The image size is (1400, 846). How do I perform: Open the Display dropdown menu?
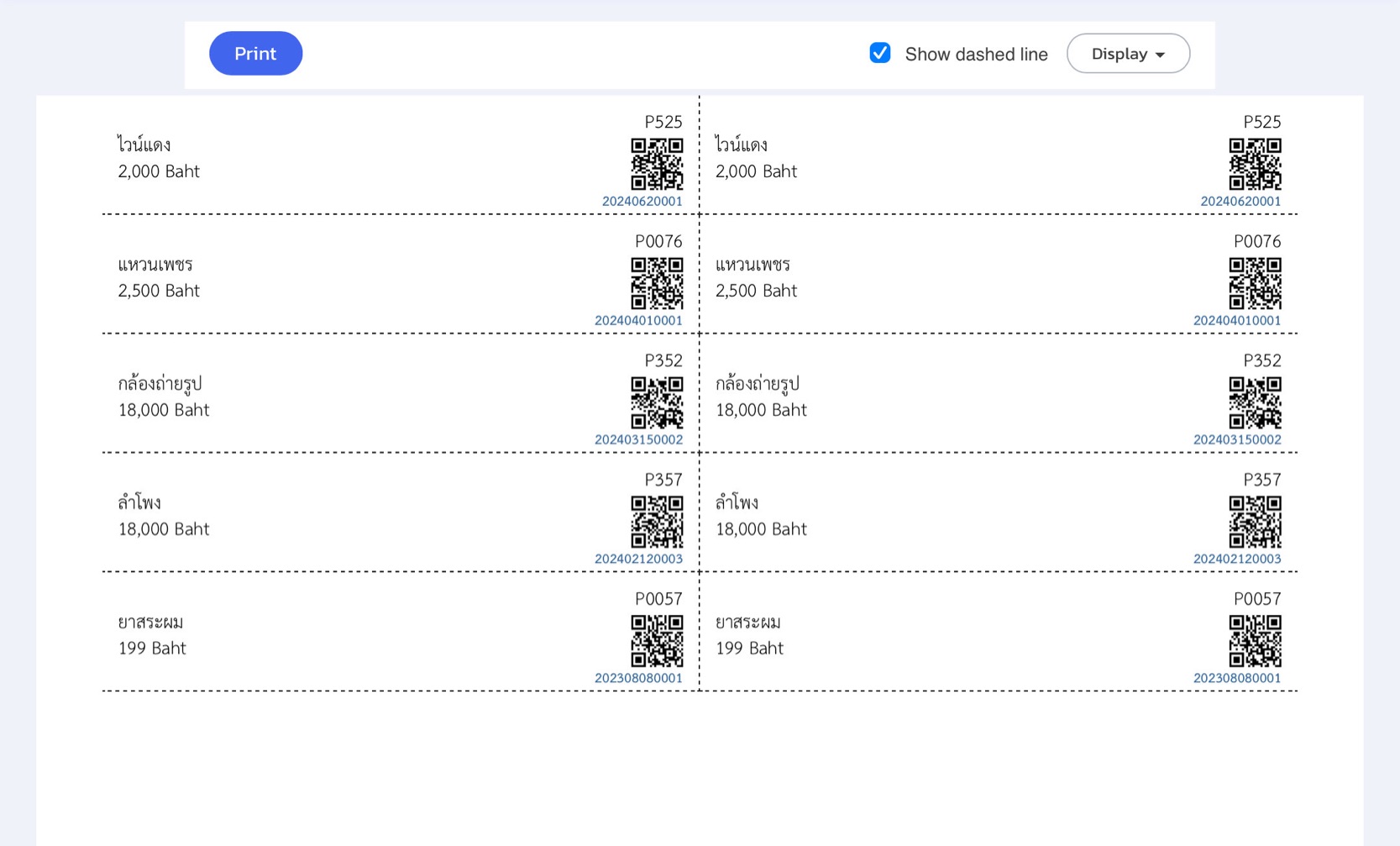coord(1128,53)
